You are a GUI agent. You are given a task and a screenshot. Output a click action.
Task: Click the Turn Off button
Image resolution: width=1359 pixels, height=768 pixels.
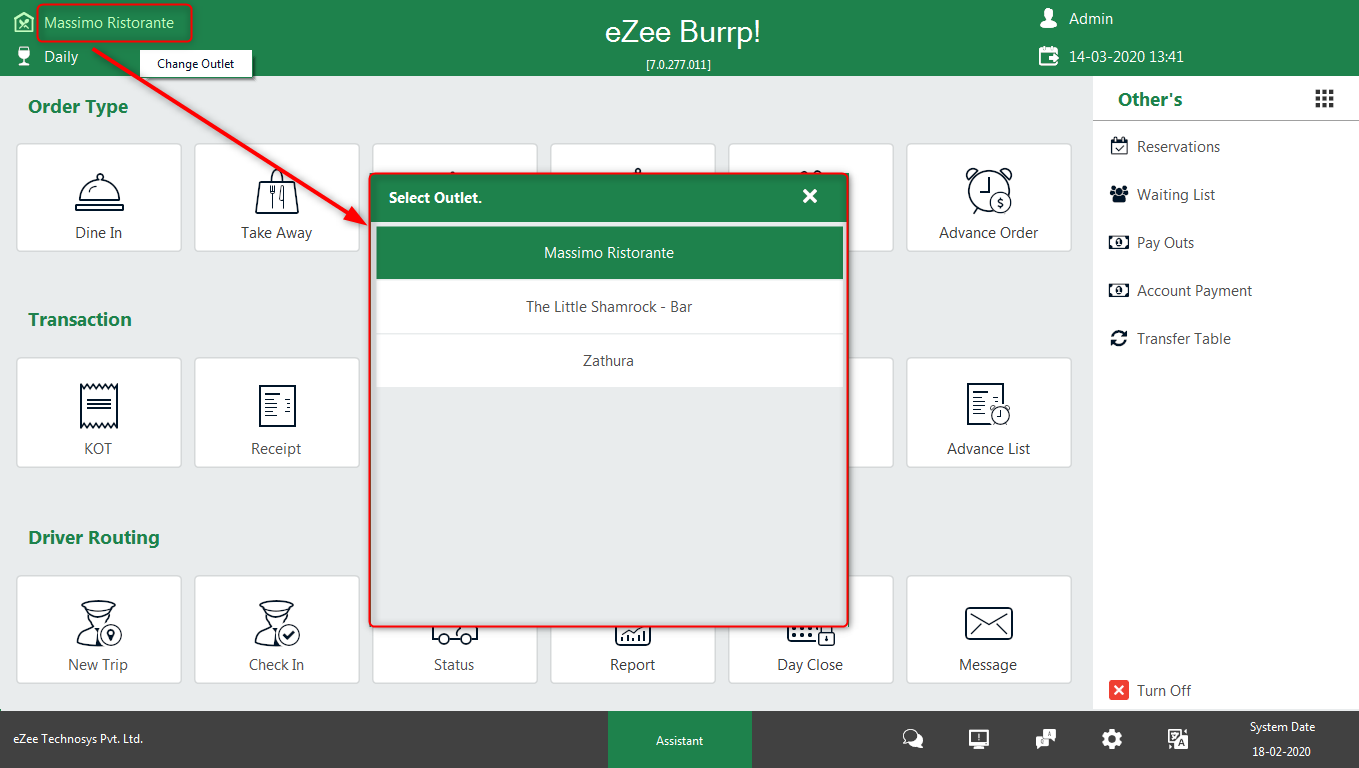point(1150,690)
